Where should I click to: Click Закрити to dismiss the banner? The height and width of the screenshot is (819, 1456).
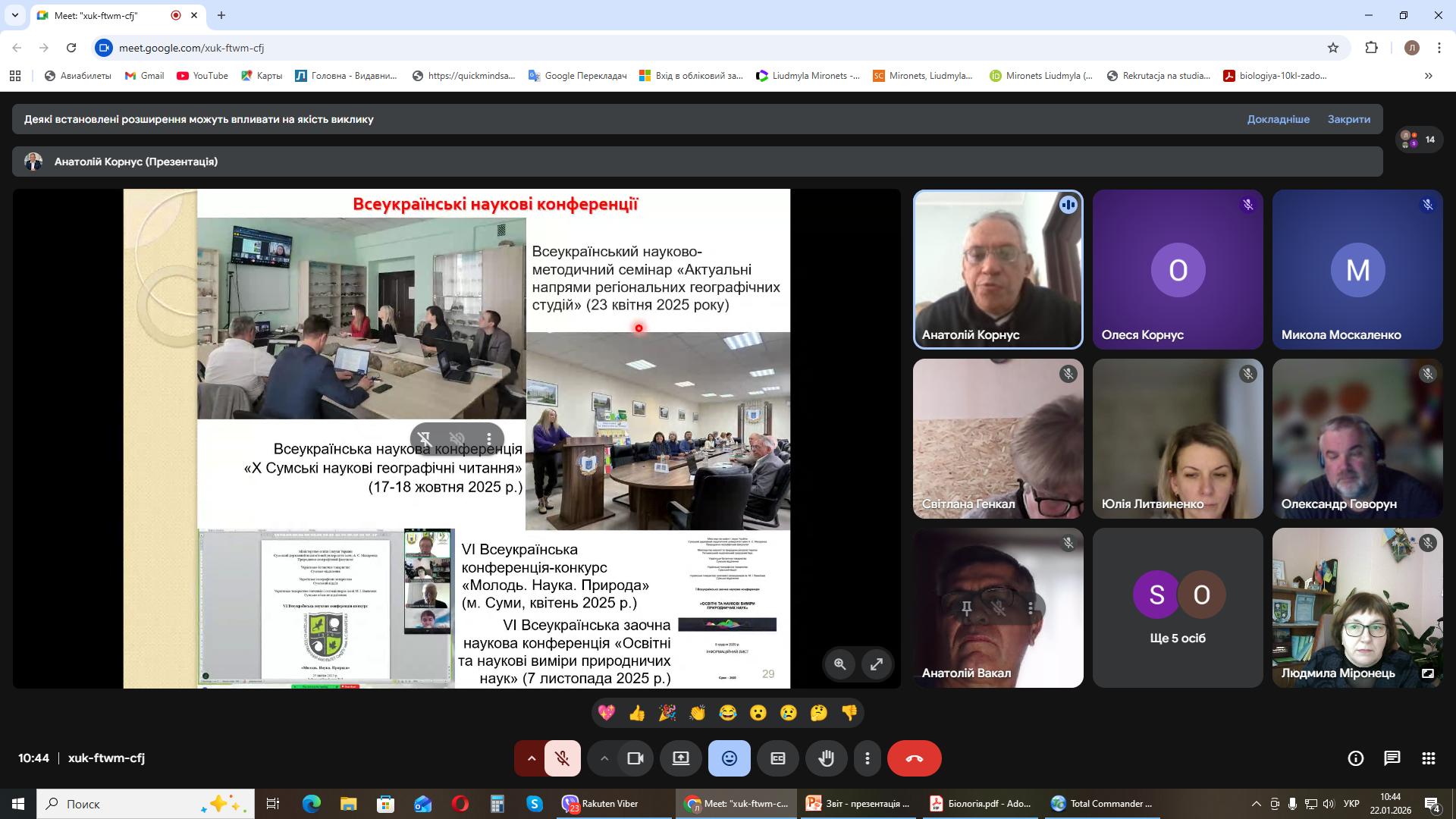[1348, 119]
